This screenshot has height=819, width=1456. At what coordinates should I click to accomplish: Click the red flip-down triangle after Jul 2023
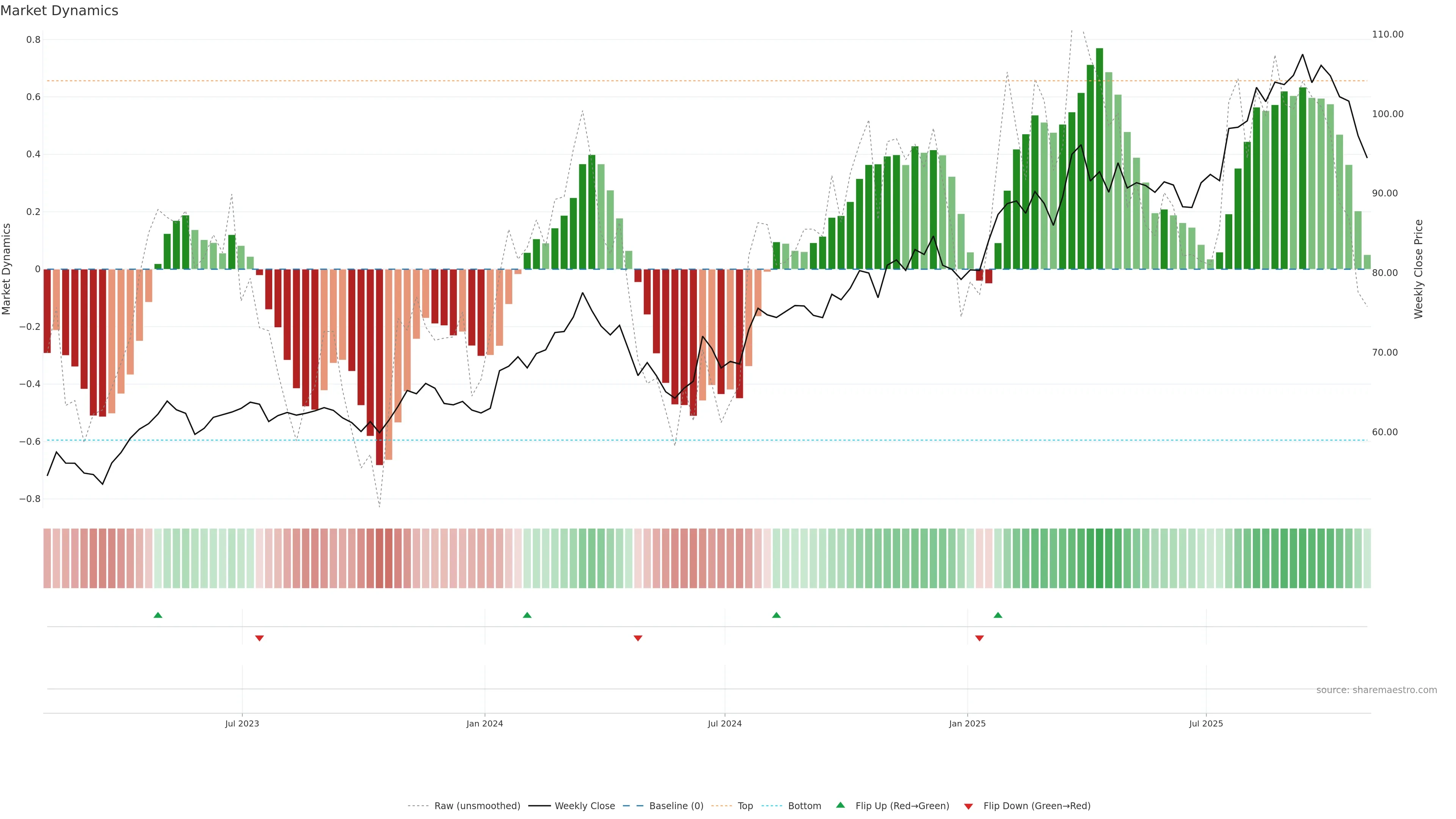(259, 638)
